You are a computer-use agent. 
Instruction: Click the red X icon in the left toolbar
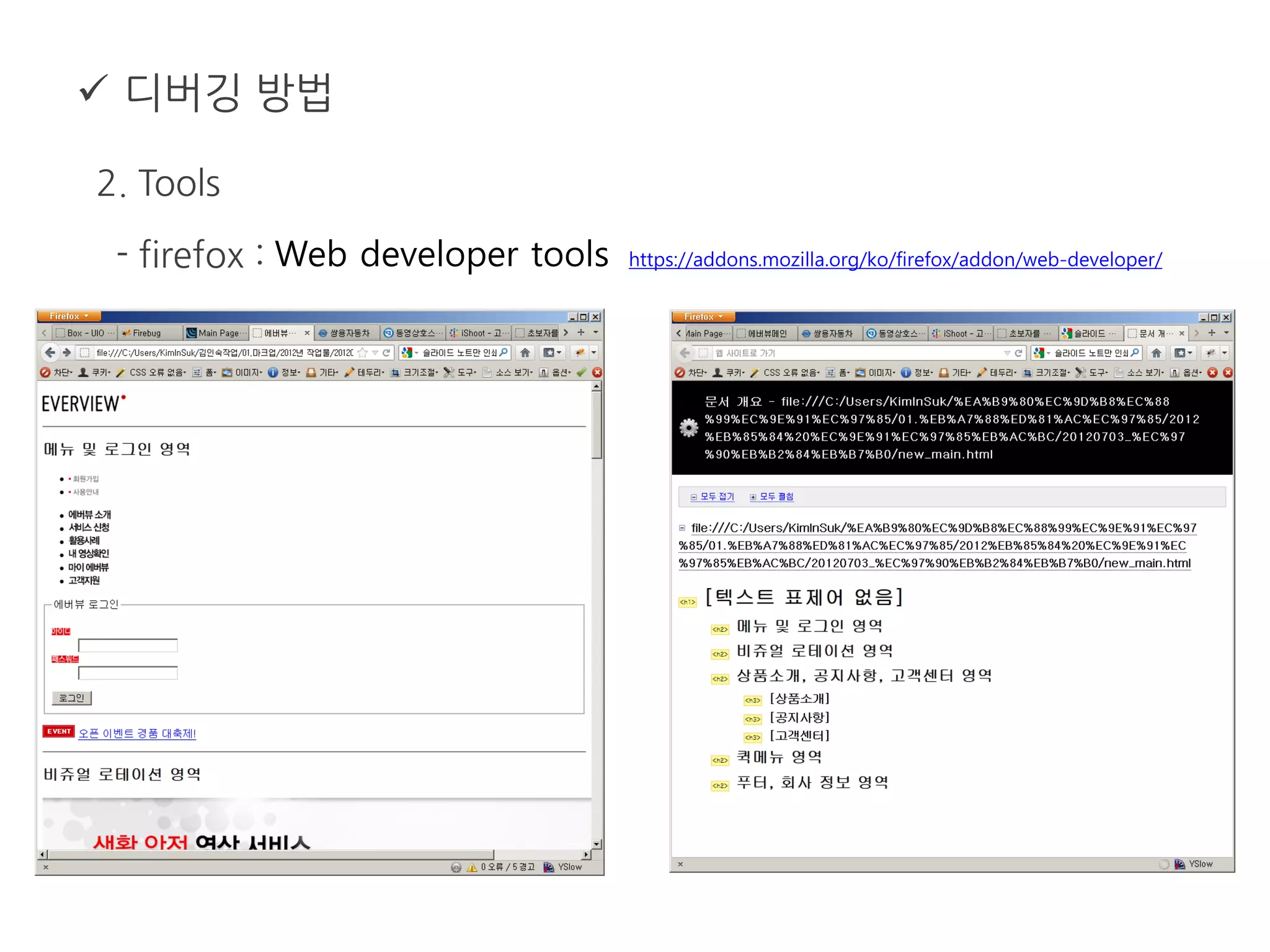pyautogui.click(x=597, y=372)
